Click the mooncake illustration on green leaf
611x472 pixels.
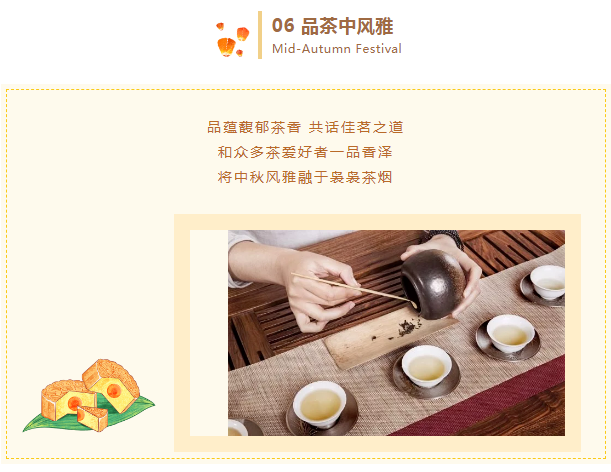tap(89, 396)
